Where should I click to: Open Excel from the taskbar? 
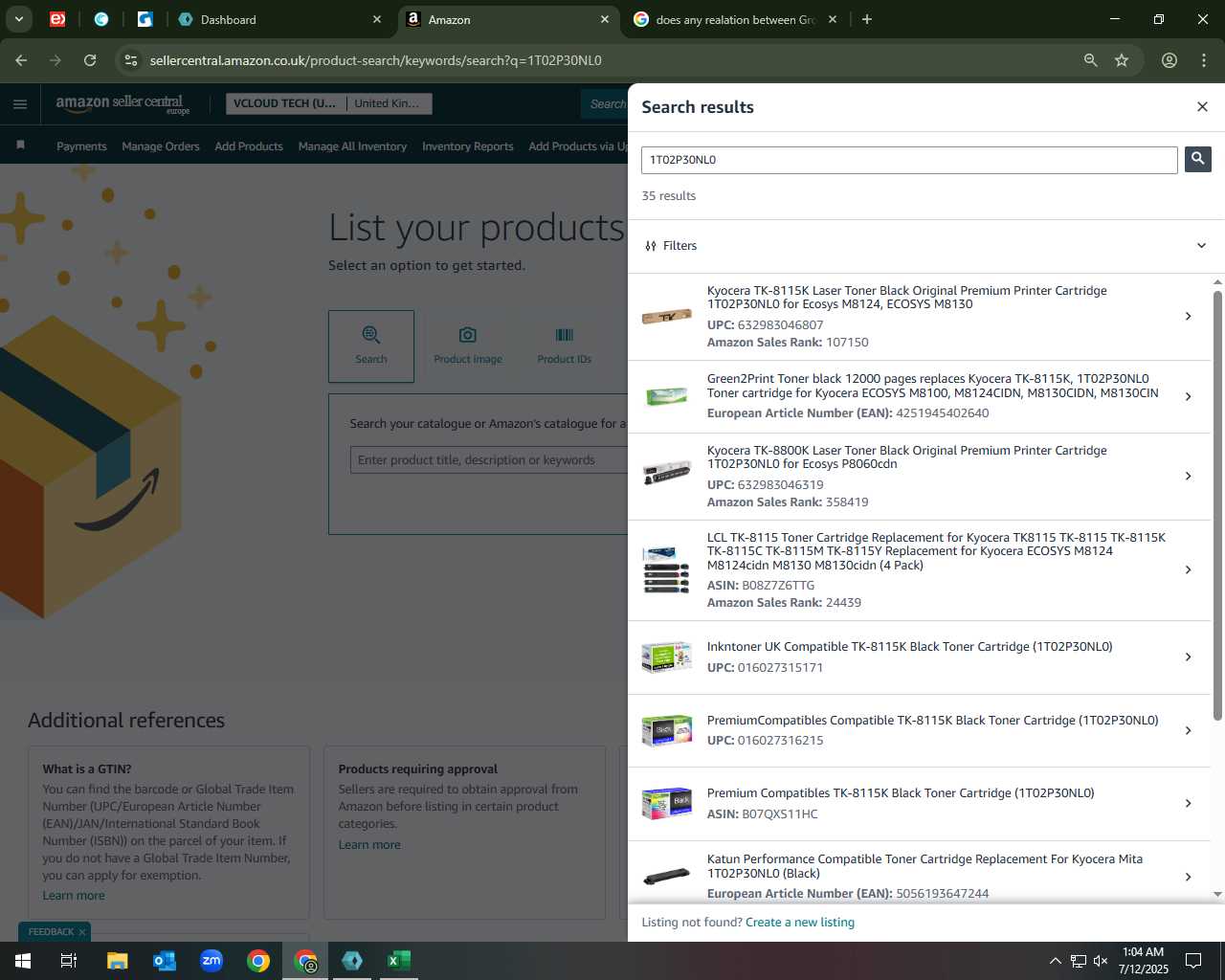click(399, 961)
